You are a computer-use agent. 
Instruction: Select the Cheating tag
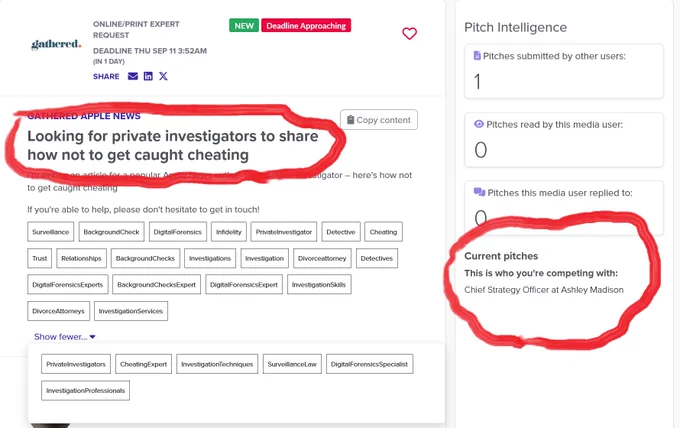click(x=383, y=232)
